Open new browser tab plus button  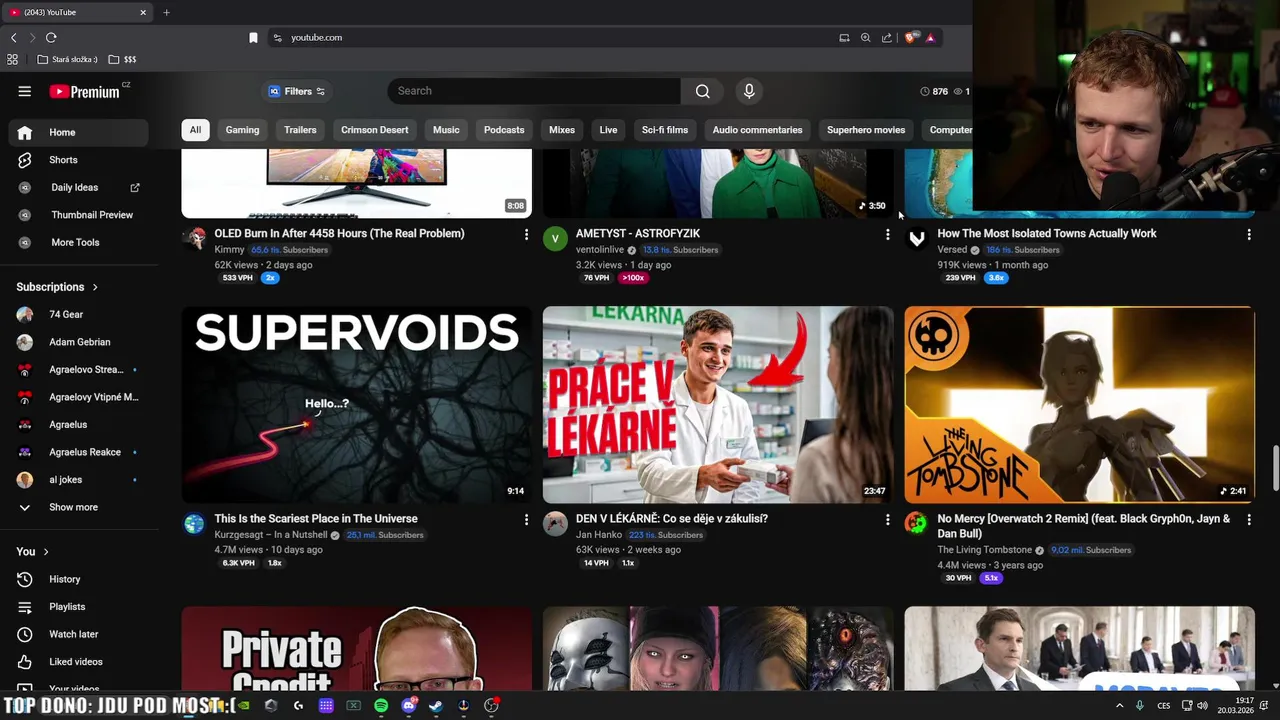[166, 12]
